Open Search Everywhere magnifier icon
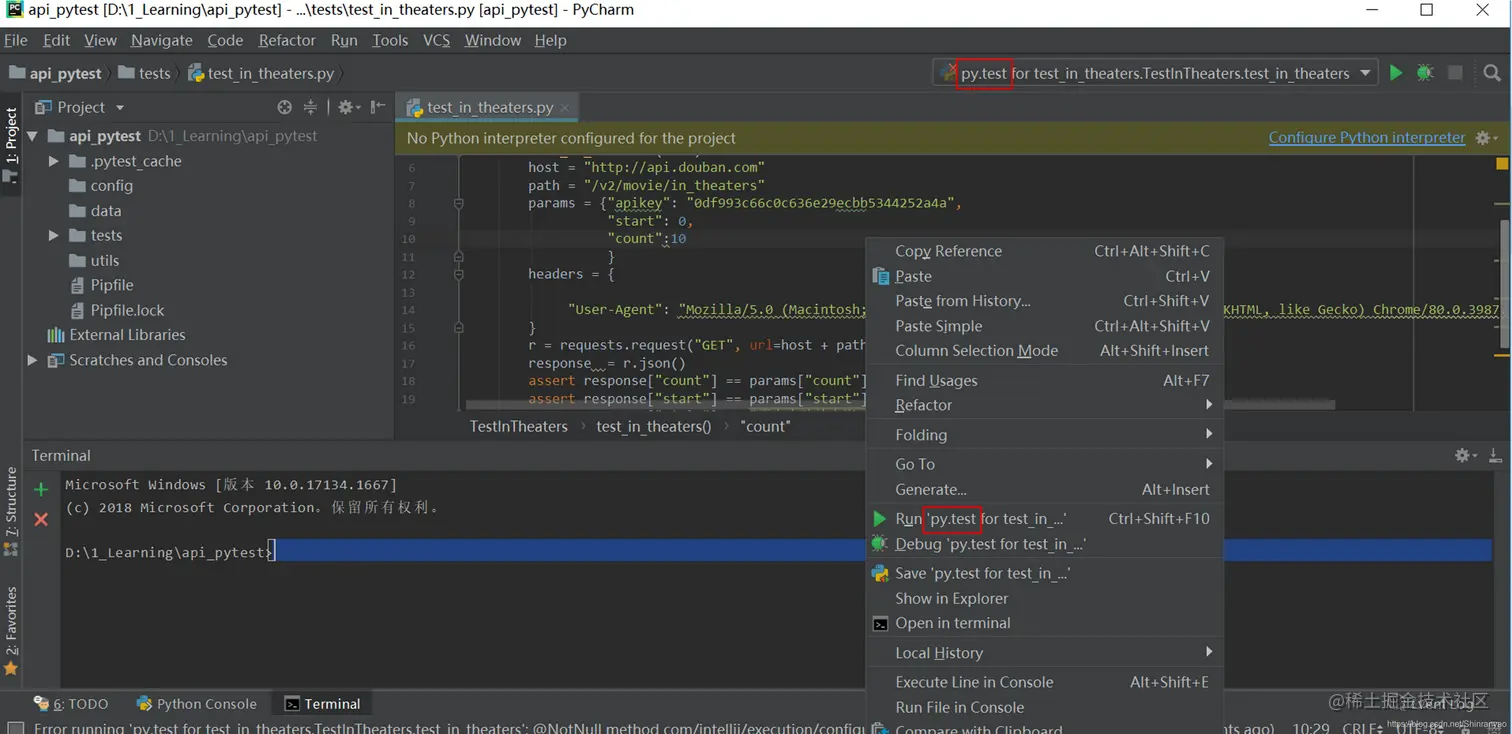Screen dimensions: 1512x734 (1492, 73)
